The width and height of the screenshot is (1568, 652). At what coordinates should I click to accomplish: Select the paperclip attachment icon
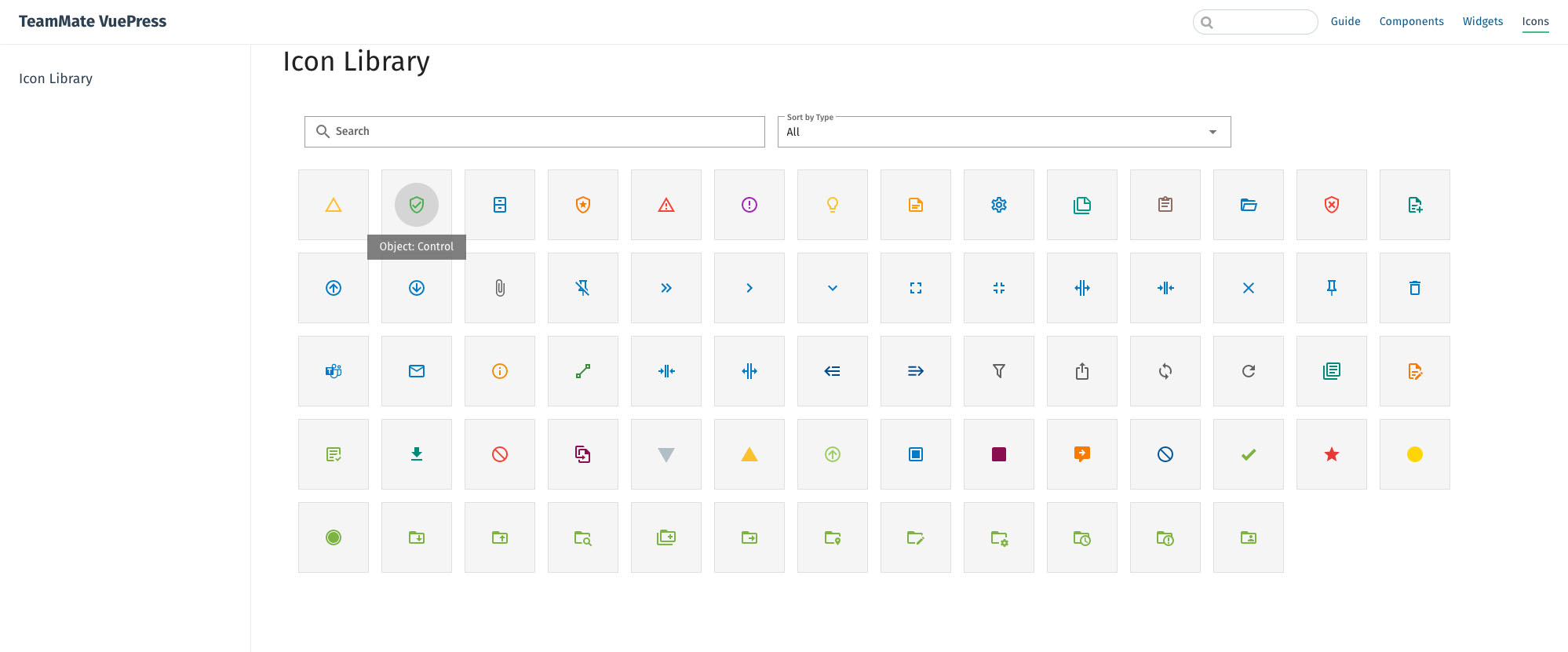tap(500, 288)
